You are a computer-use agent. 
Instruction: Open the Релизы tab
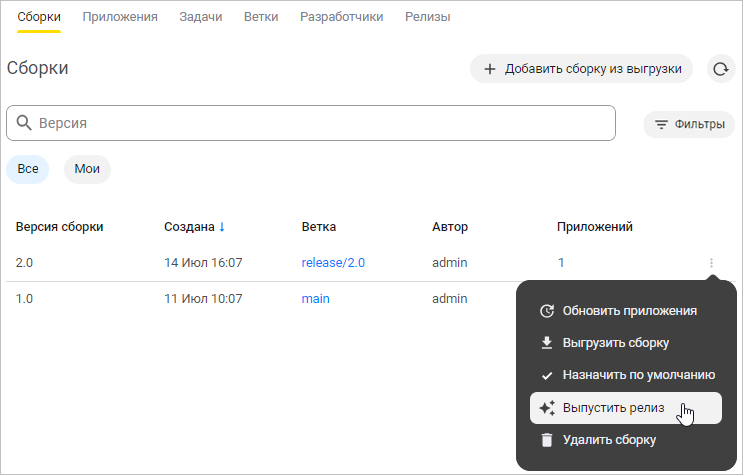427,17
